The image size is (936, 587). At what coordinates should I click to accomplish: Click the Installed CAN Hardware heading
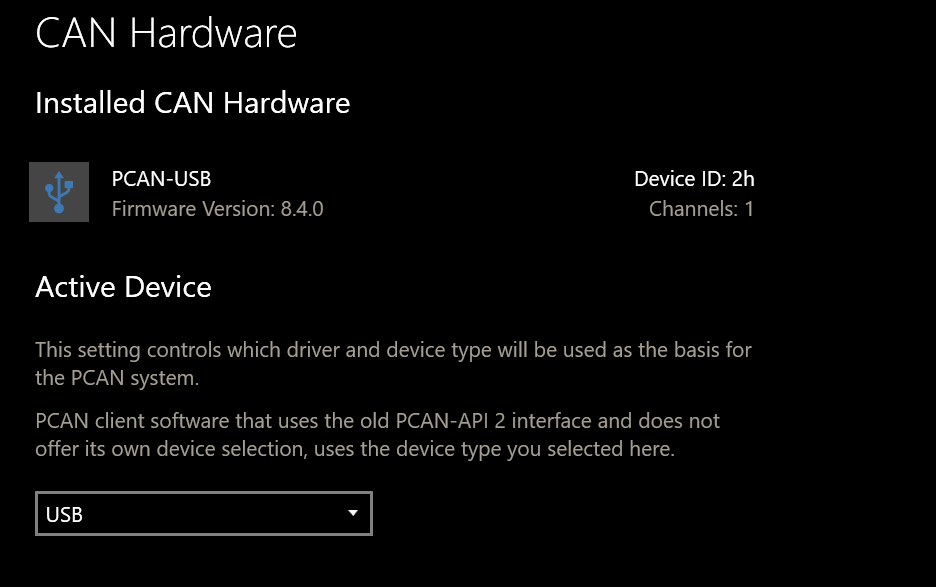pos(192,102)
